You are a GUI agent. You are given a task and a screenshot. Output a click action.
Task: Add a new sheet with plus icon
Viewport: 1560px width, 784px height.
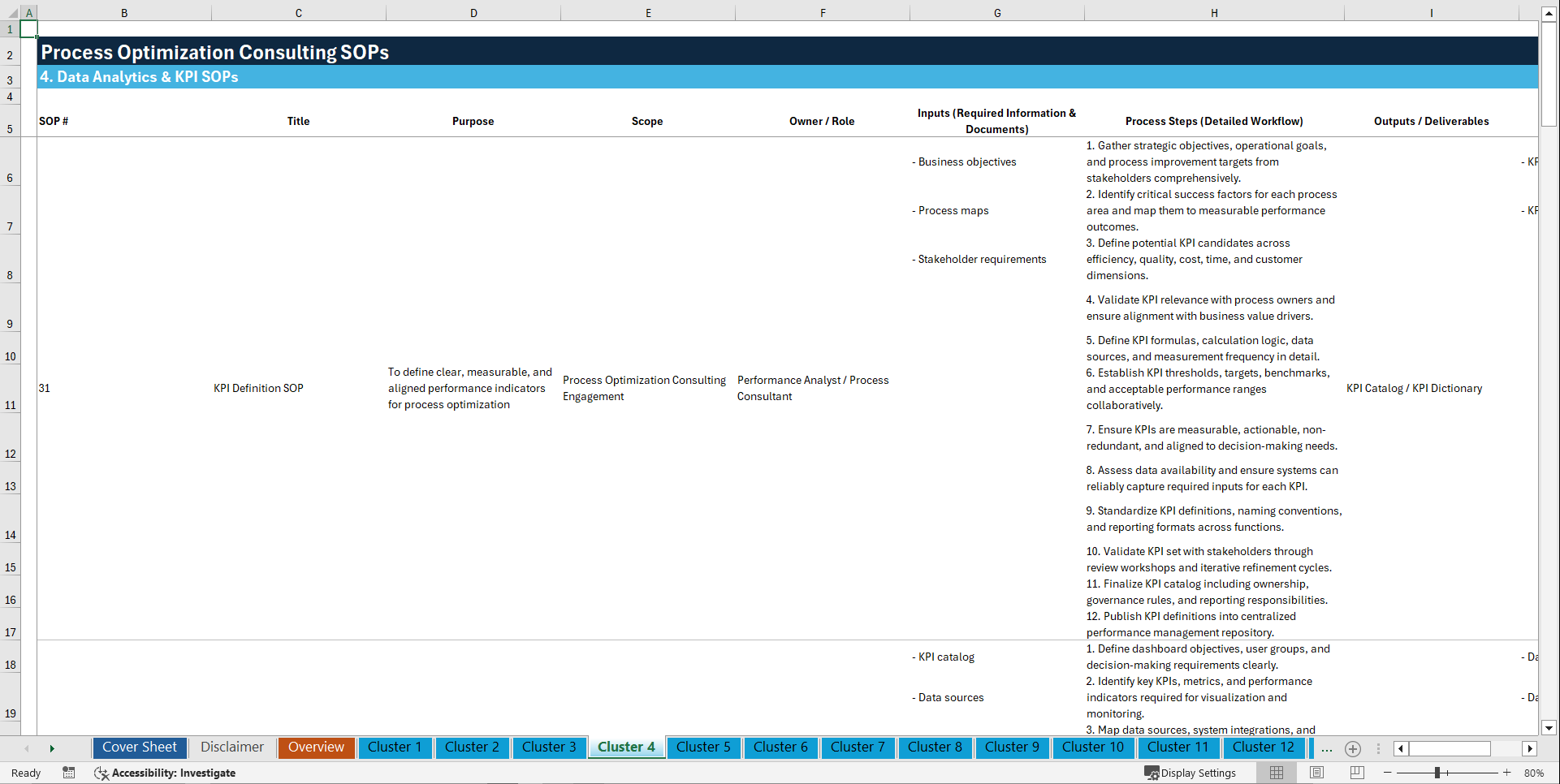tap(1353, 748)
